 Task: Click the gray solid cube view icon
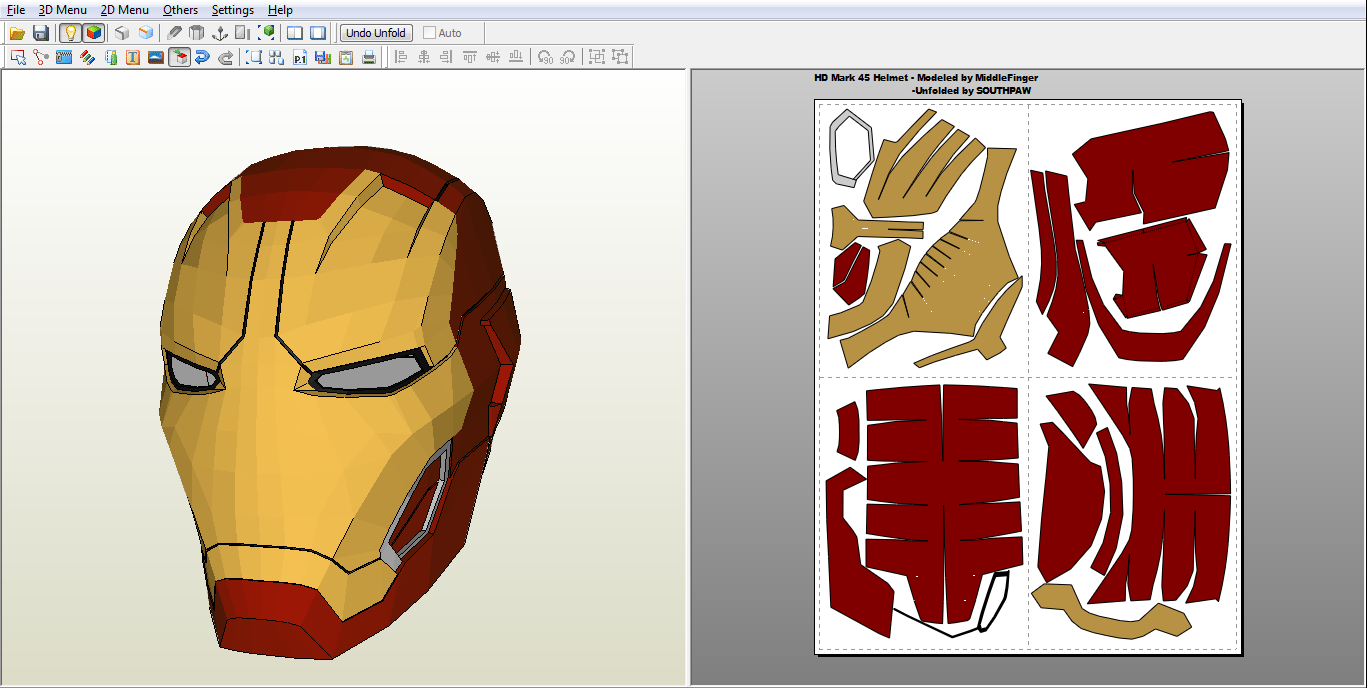click(x=122, y=33)
